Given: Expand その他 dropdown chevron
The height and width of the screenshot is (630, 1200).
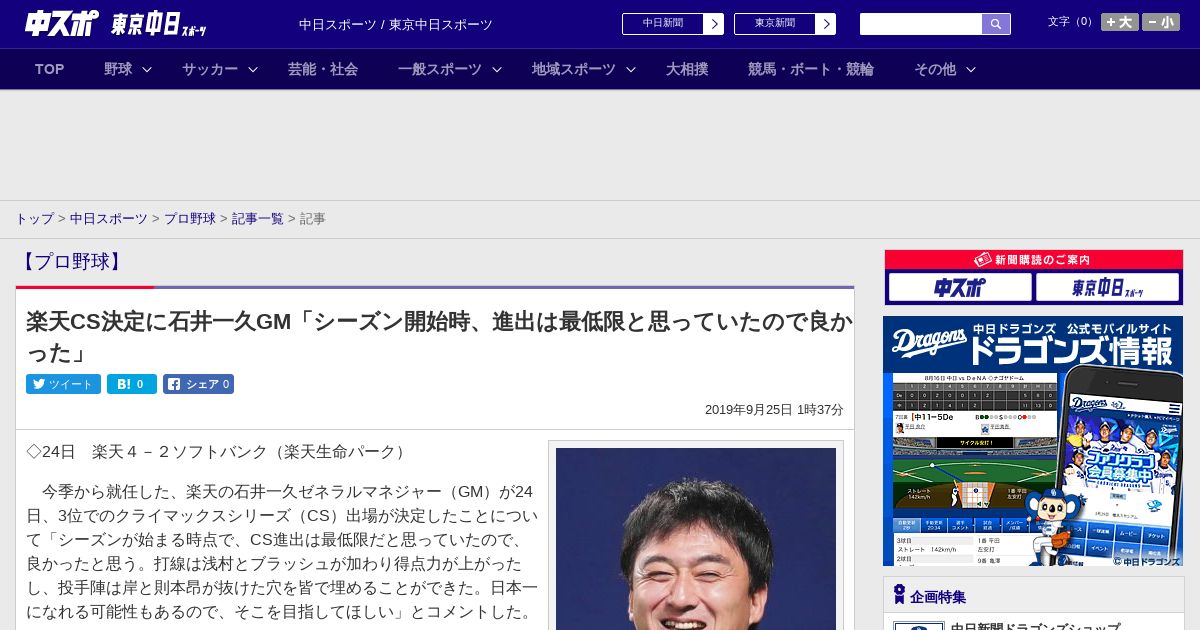Looking at the screenshot, I should 971,69.
